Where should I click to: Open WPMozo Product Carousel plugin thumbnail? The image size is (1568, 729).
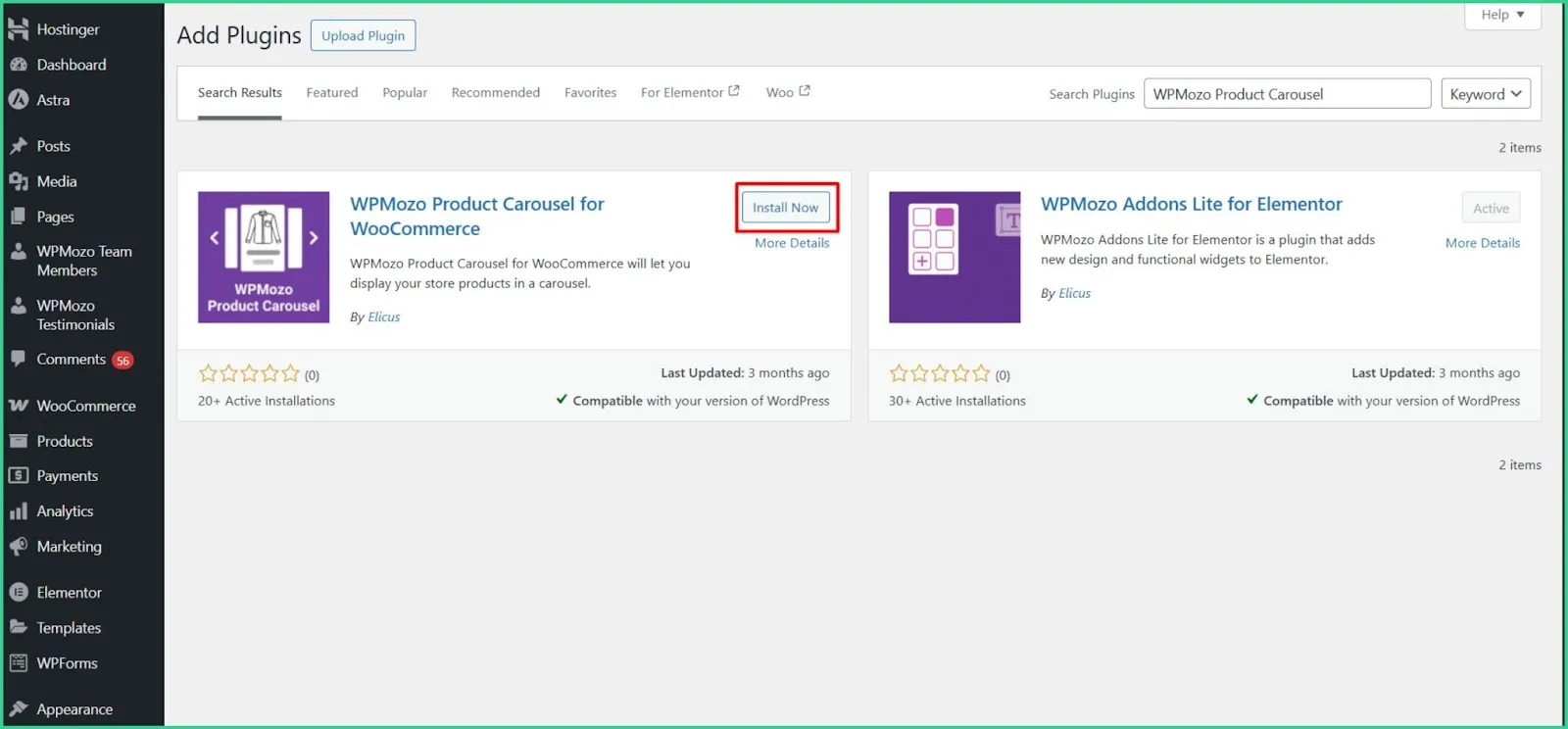(x=264, y=257)
